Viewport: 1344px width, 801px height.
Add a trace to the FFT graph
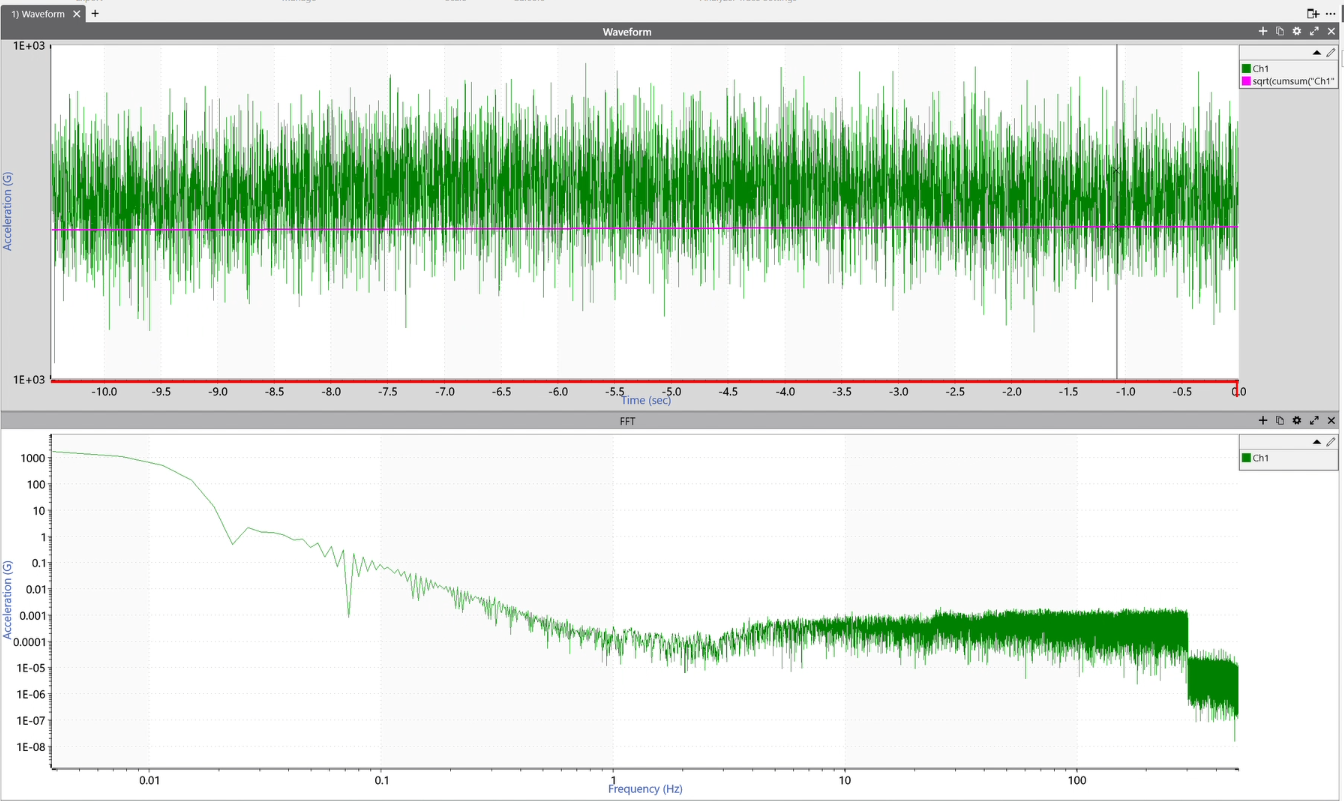1263,421
